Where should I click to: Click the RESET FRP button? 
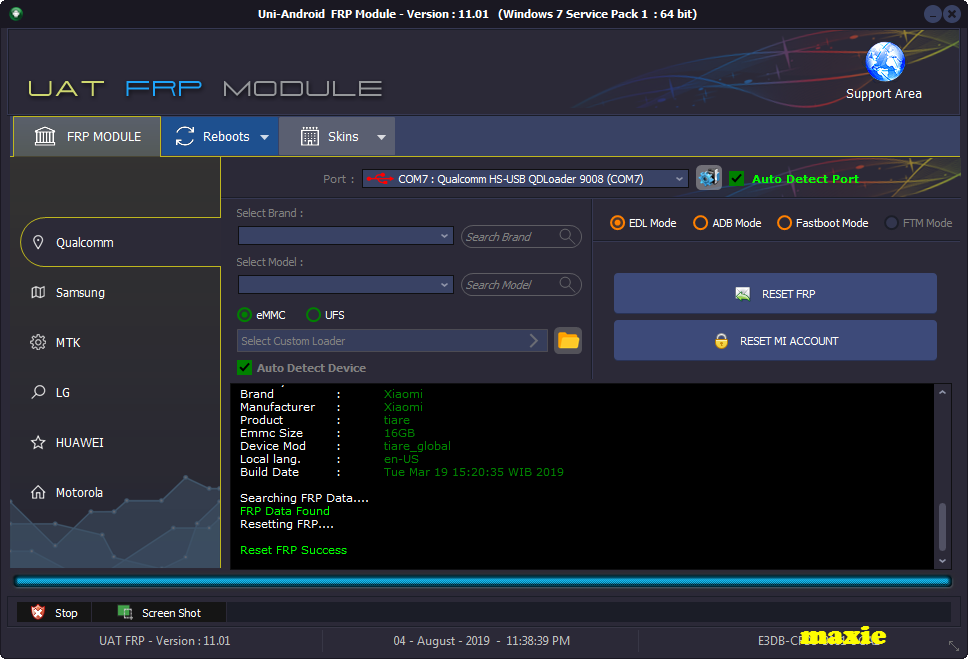pos(775,293)
